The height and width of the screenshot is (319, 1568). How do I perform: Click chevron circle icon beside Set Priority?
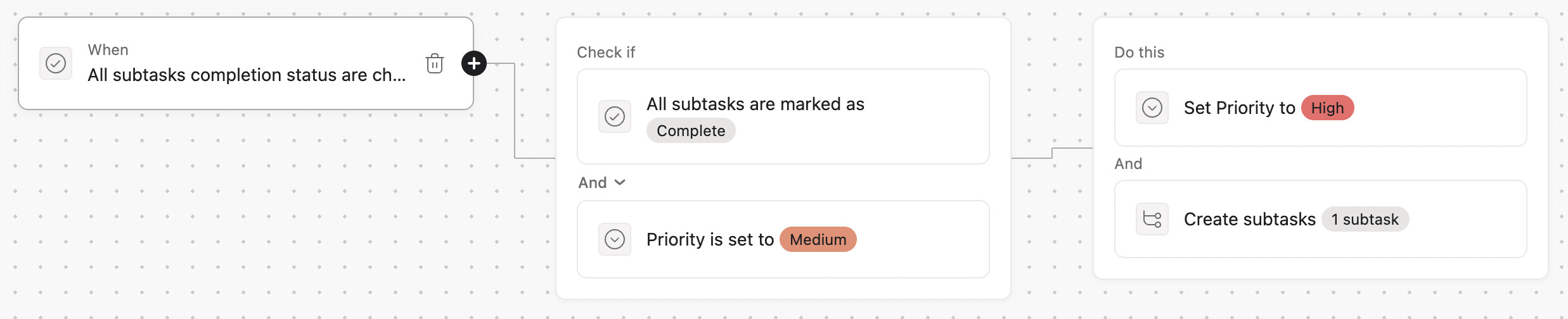(x=1152, y=108)
